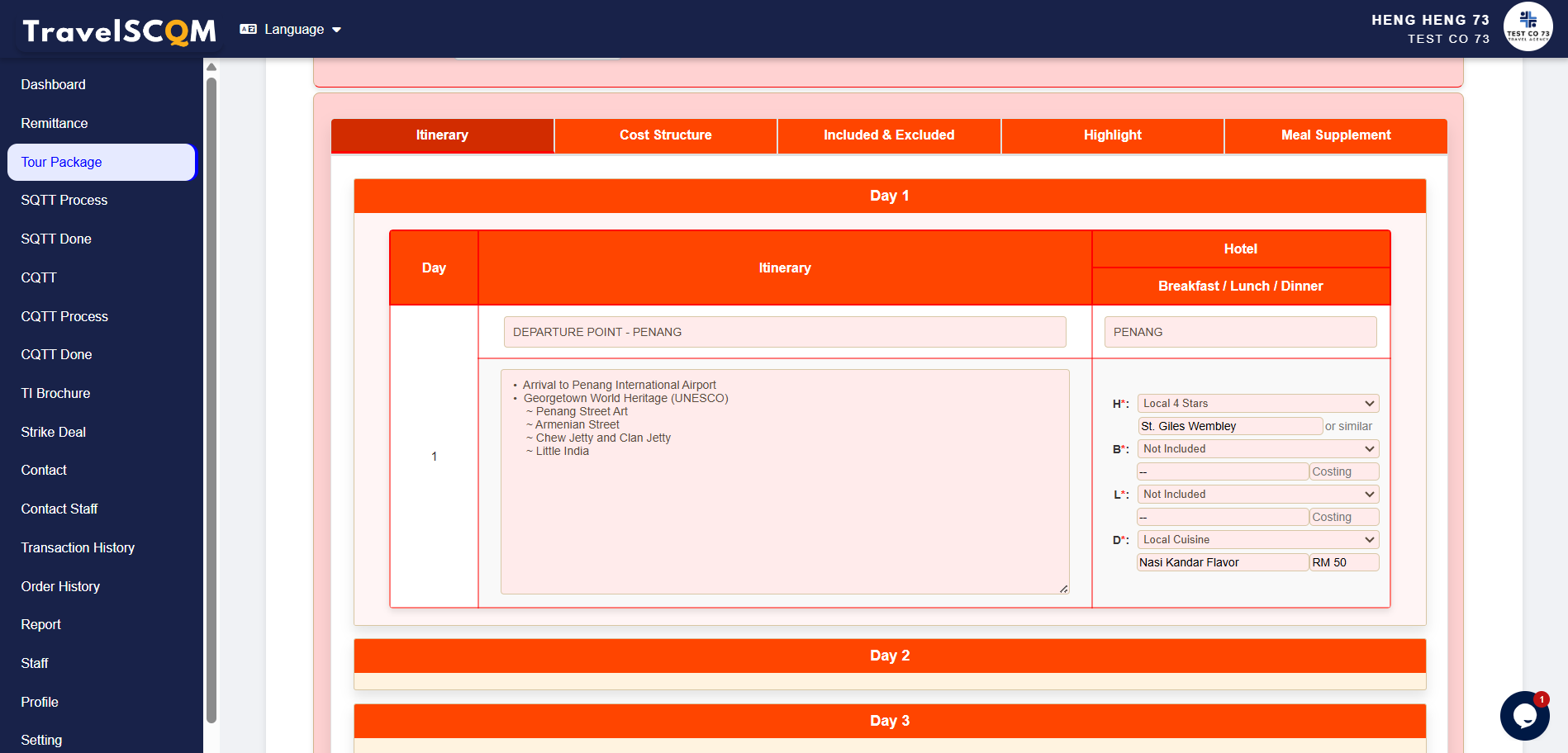
Task: Open Transaction History from the sidebar
Action: (x=78, y=548)
